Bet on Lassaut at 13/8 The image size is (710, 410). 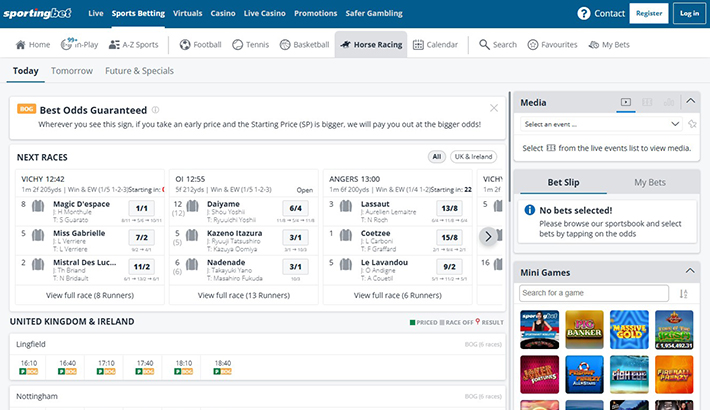tap(449, 208)
